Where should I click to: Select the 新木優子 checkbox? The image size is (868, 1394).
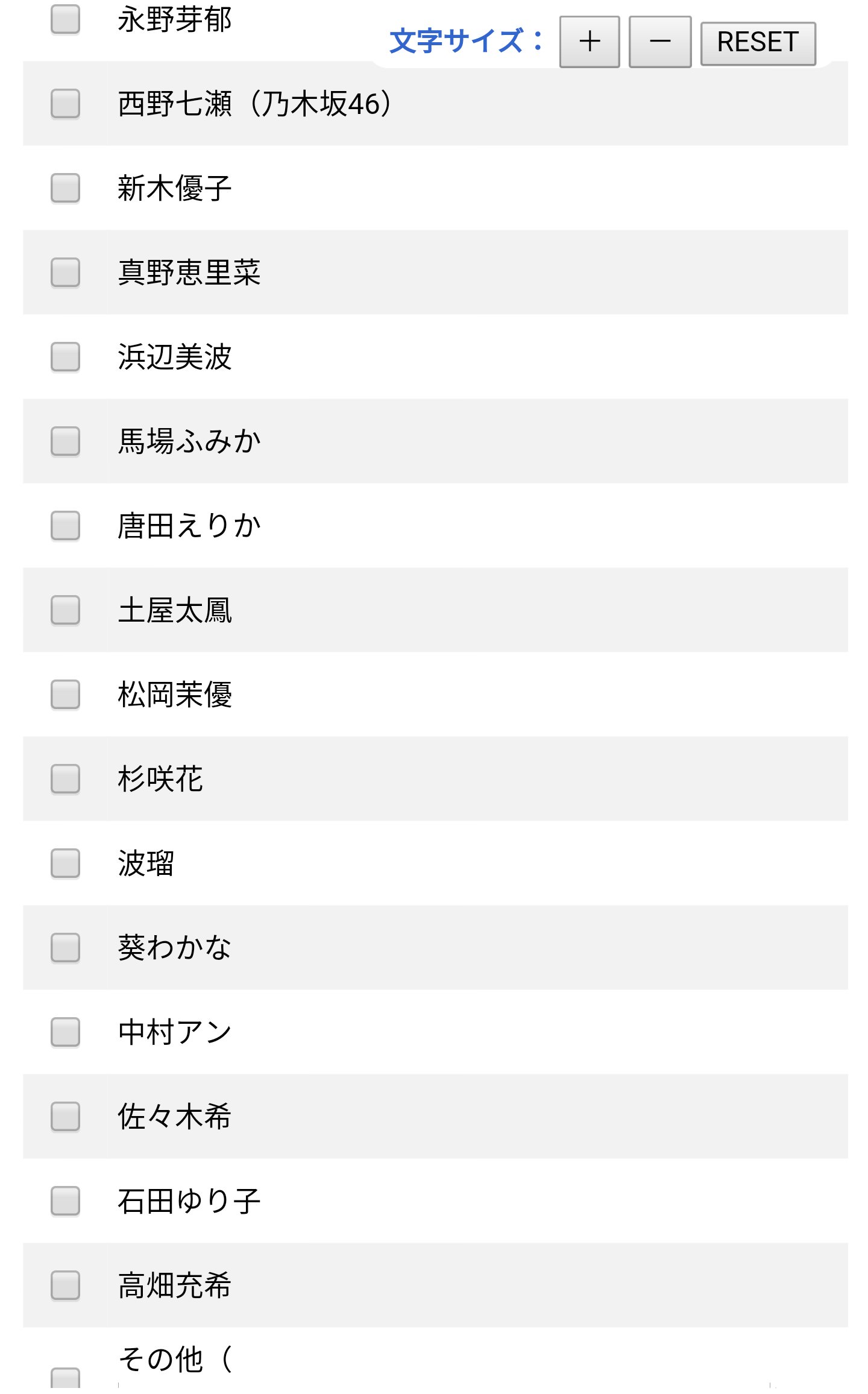pos(66,188)
